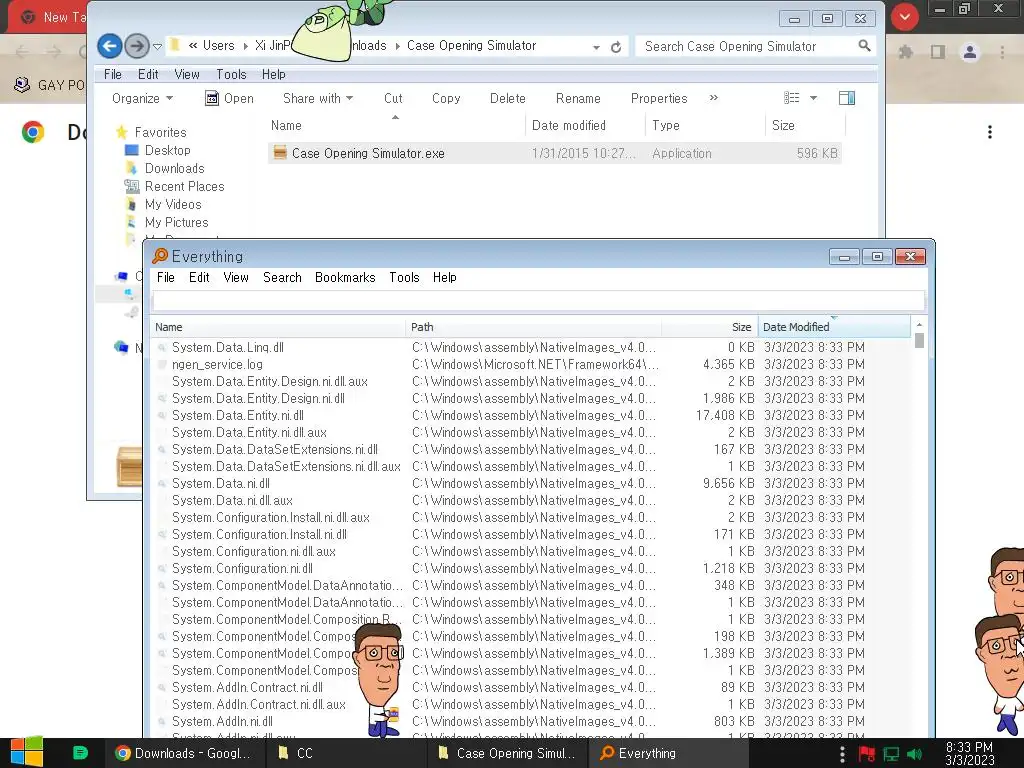
Task: Click green app icon on taskbar
Action: click(80, 753)
